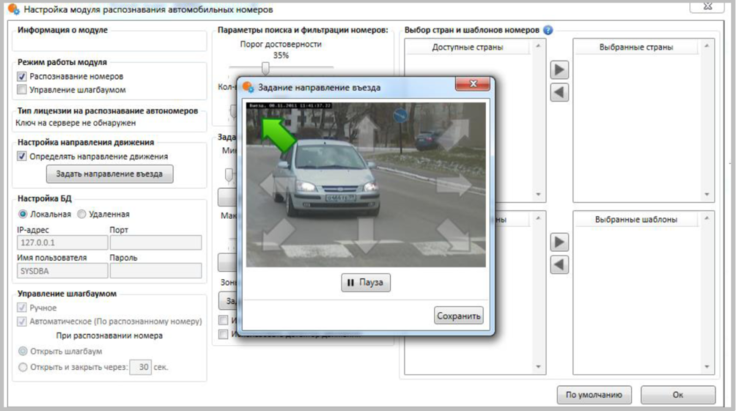Toggle Распознавание номеров checkbox
The width and height of the screenshot is (736, 411).
tap(22, 76)
